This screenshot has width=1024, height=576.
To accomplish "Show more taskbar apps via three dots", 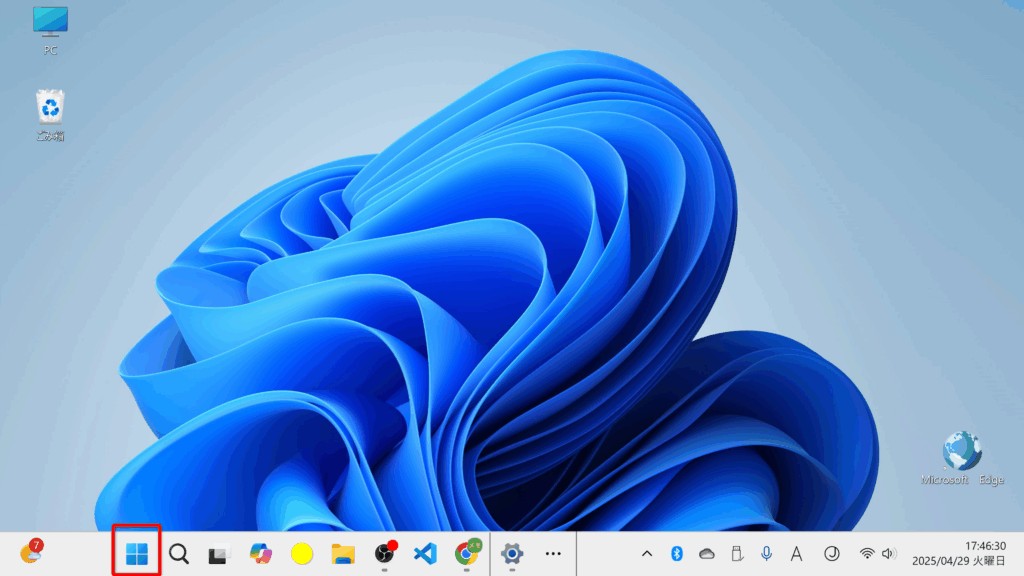I will pos(553,554).
